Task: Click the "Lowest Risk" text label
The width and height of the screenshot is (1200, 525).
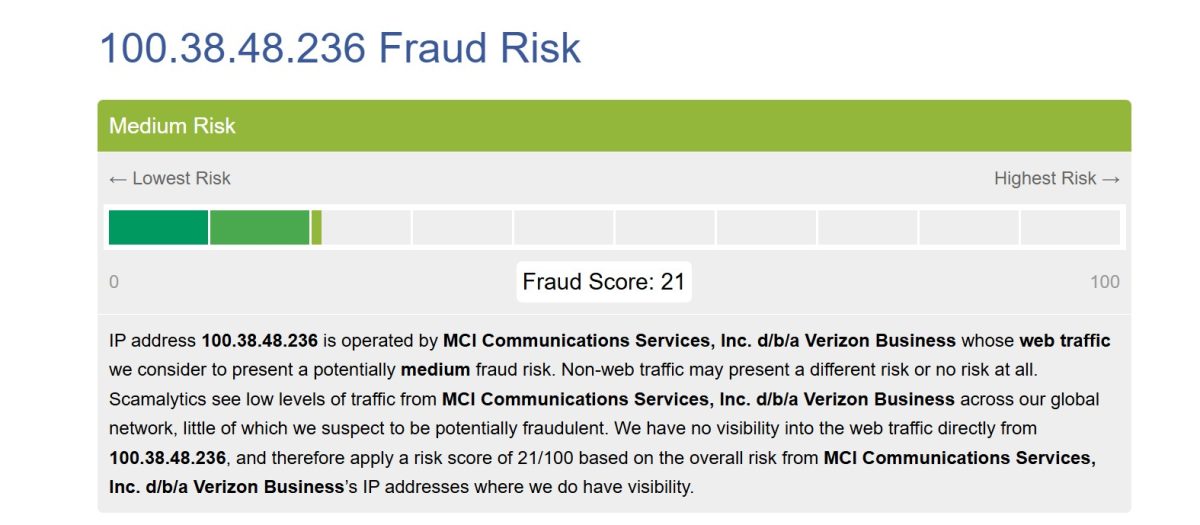Action: (181, 179)
